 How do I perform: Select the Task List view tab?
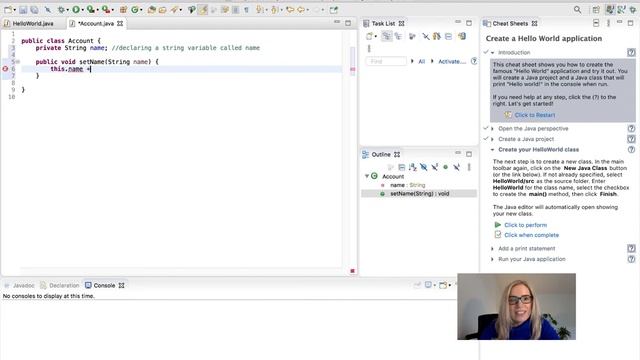pos(383,24)
